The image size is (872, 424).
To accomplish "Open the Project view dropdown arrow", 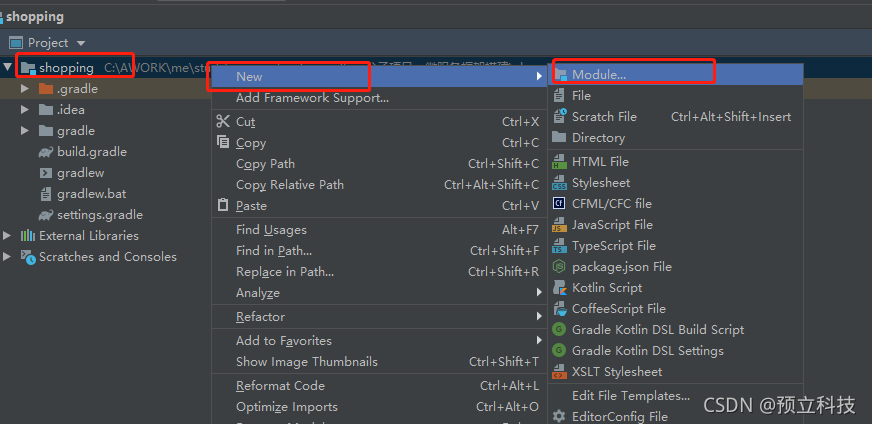I will click(81, 43).
